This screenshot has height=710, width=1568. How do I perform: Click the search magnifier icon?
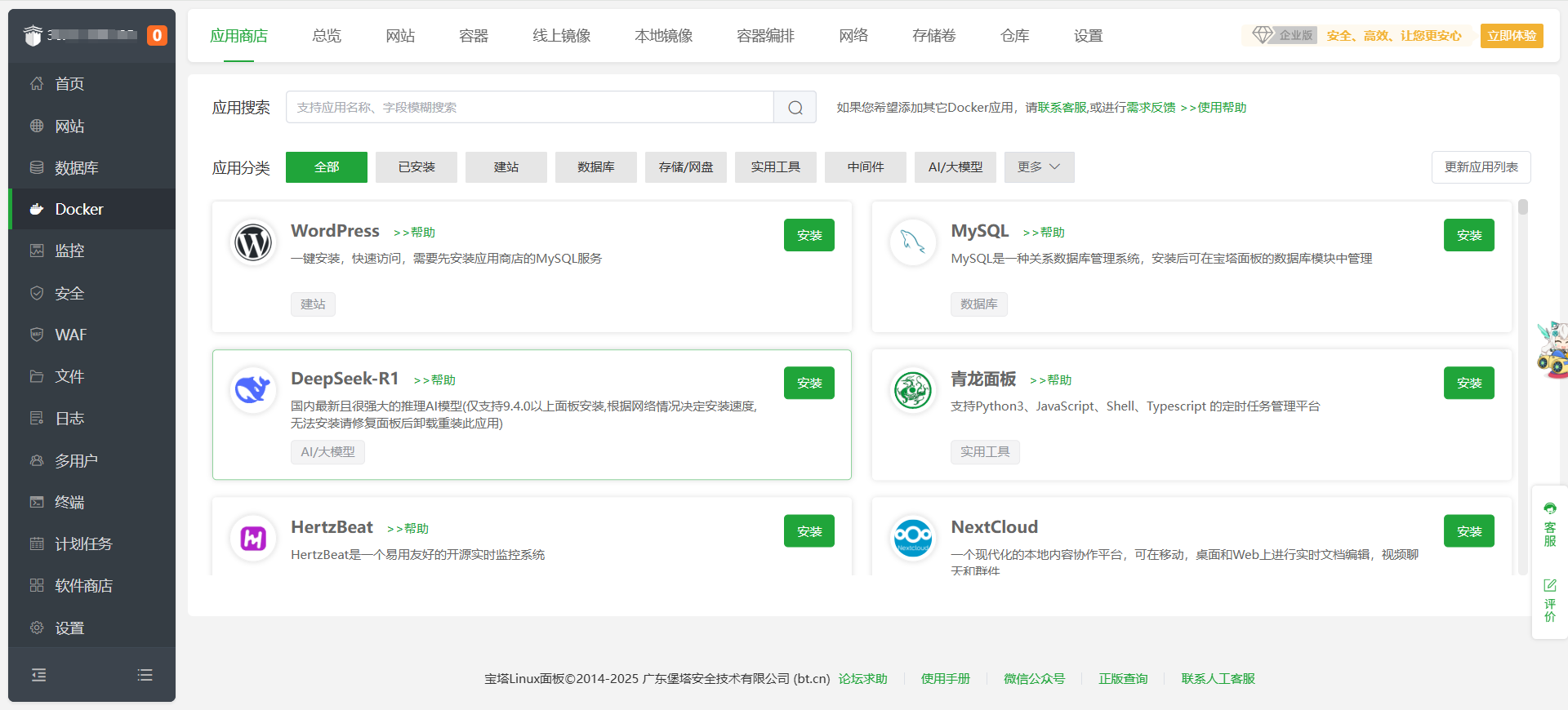795,108
